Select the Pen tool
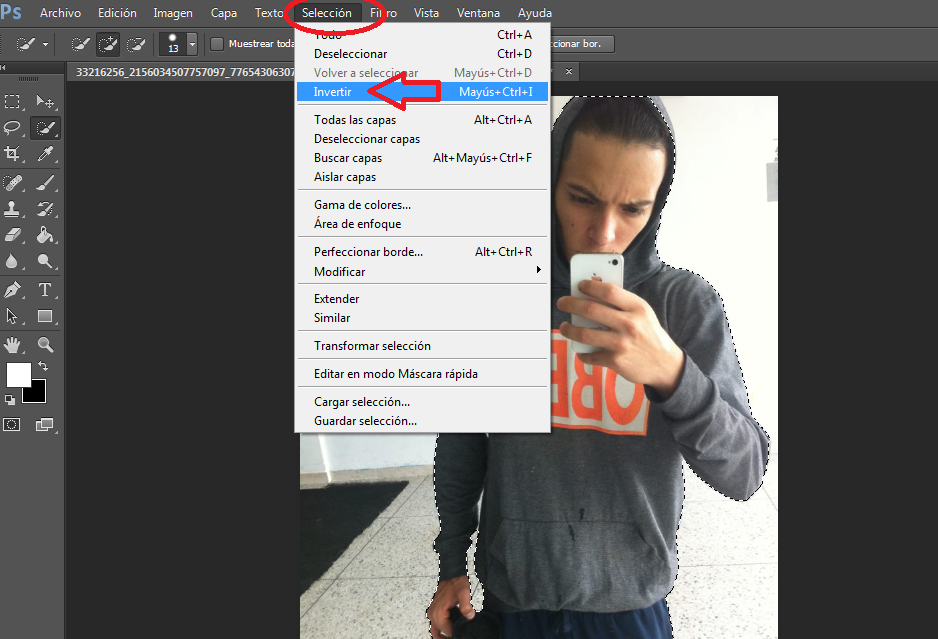The image size is (938, 639). point(12,290)
